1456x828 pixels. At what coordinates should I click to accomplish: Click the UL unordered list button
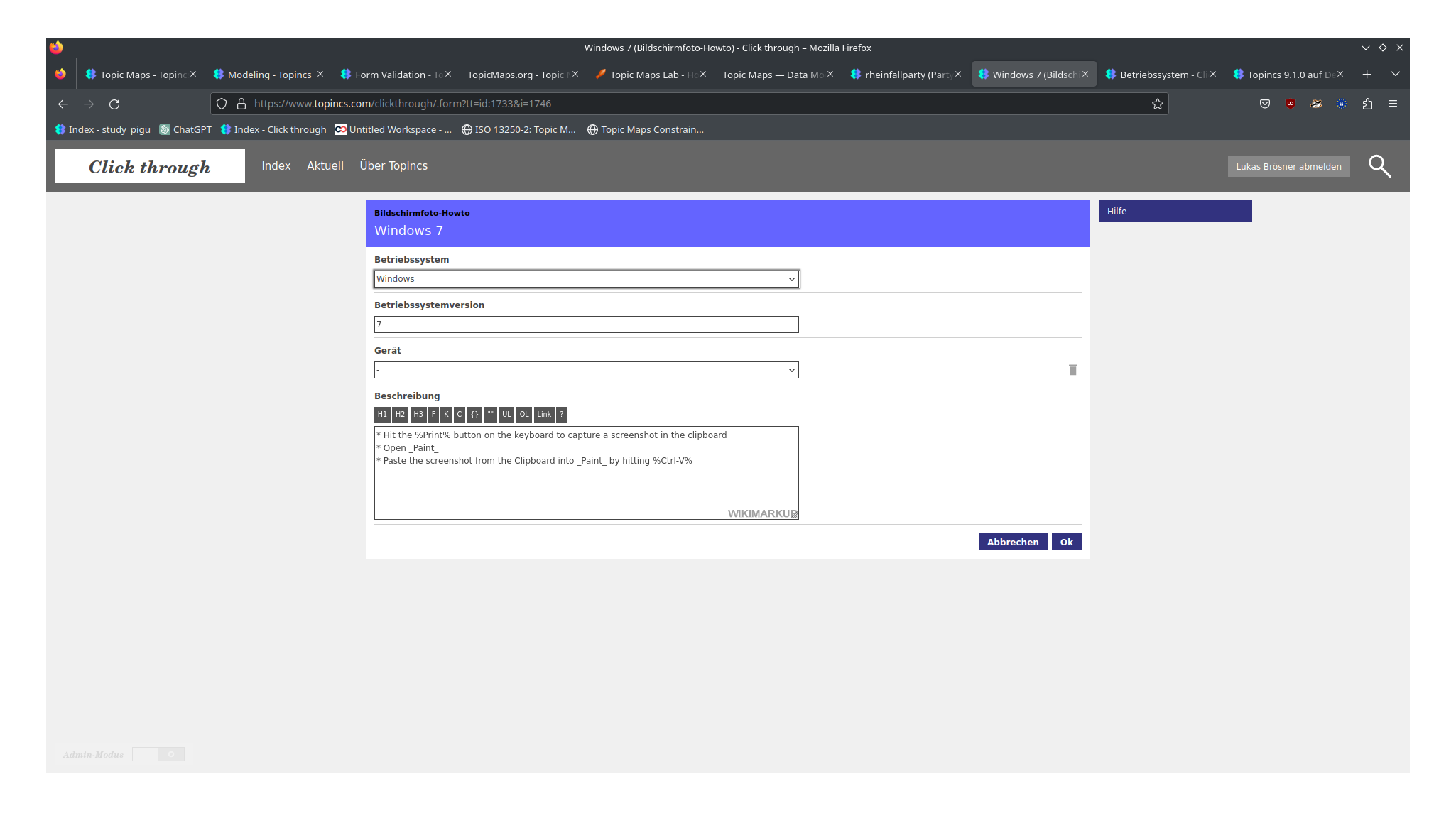tap(506, 415)
